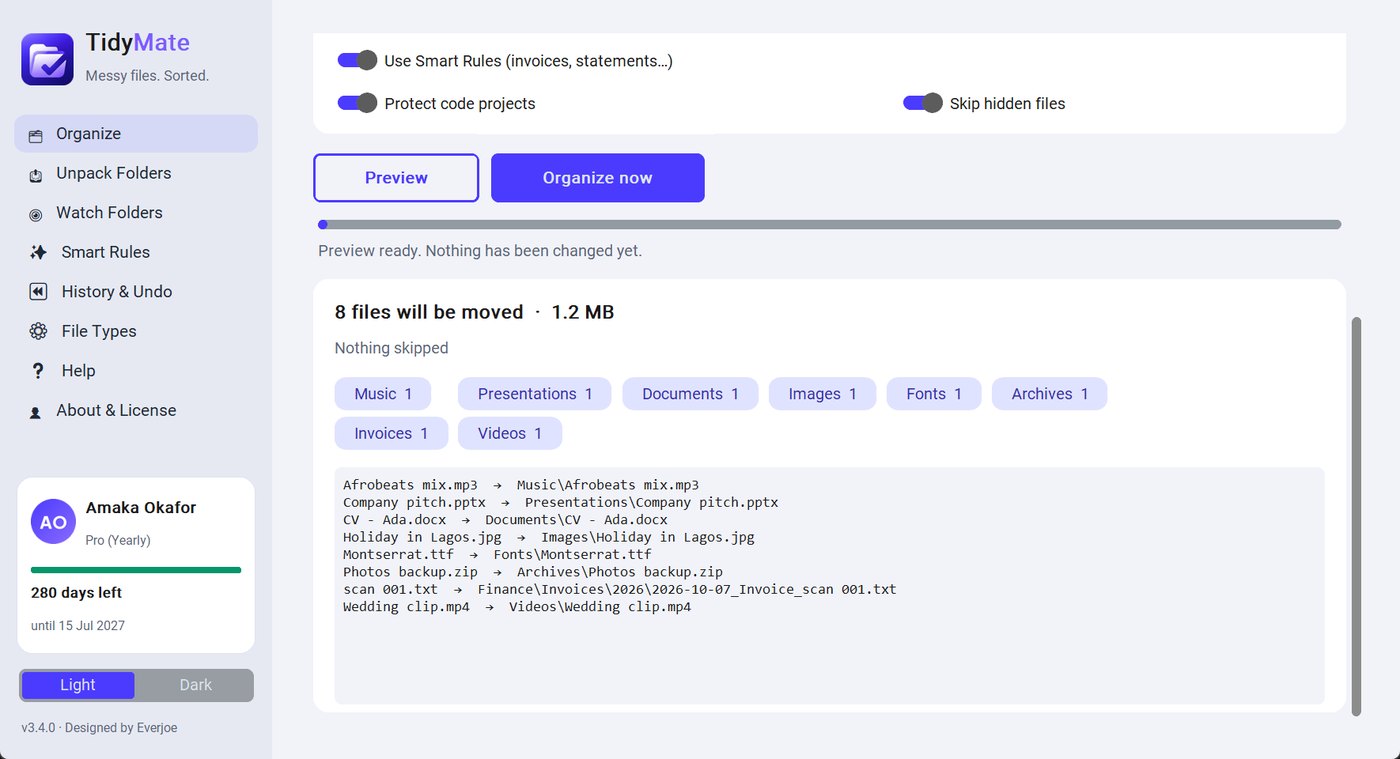Click the History & Undo rewind icon

tap(39, 292)
